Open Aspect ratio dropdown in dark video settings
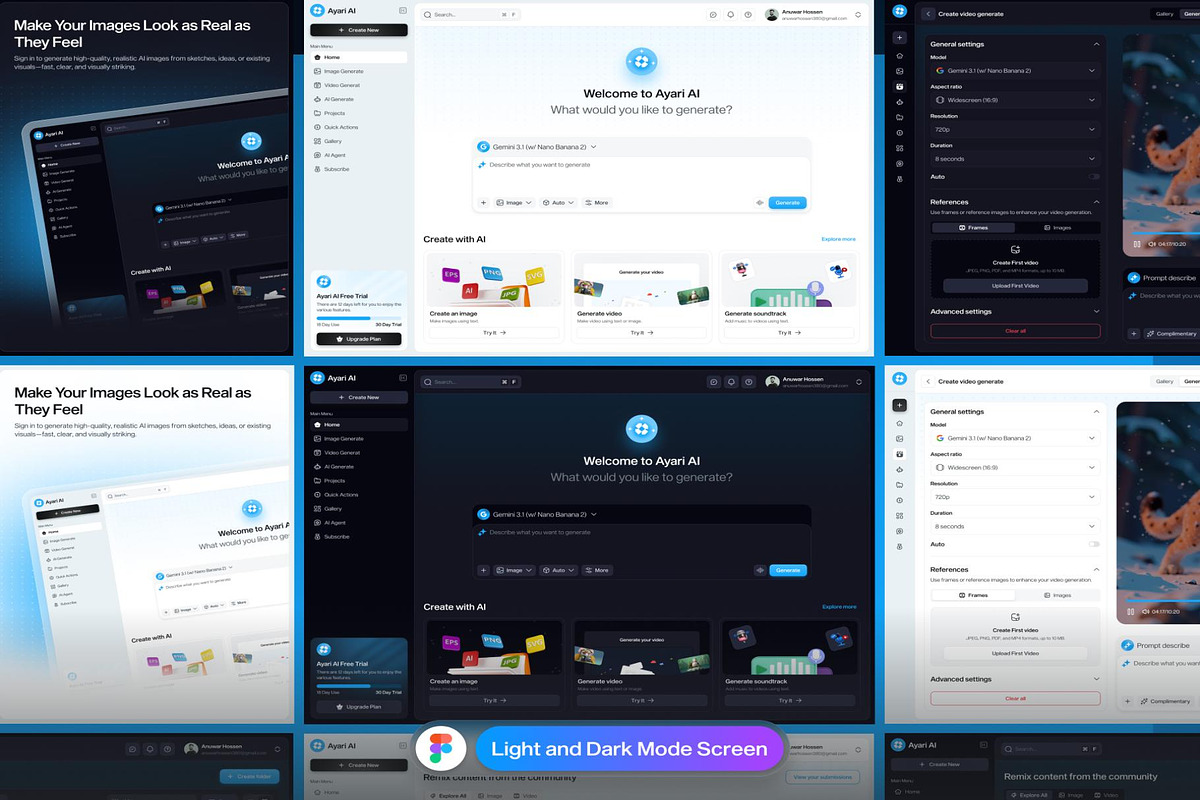This screenshot has width=1200, height=800. [x=1015, y=100]
